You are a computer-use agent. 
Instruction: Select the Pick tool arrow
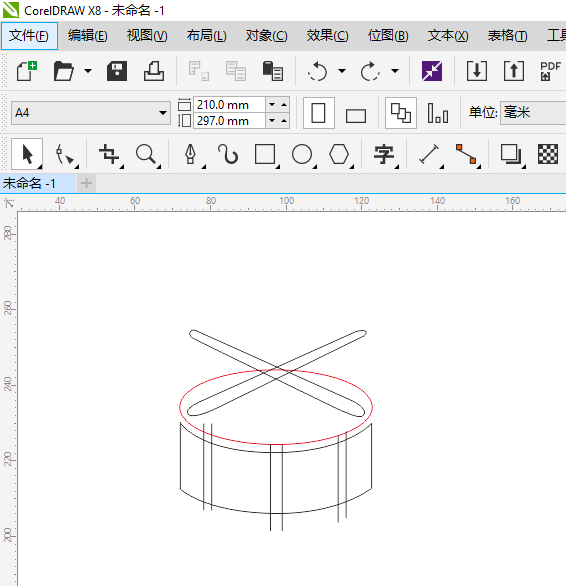coord(27,154)
